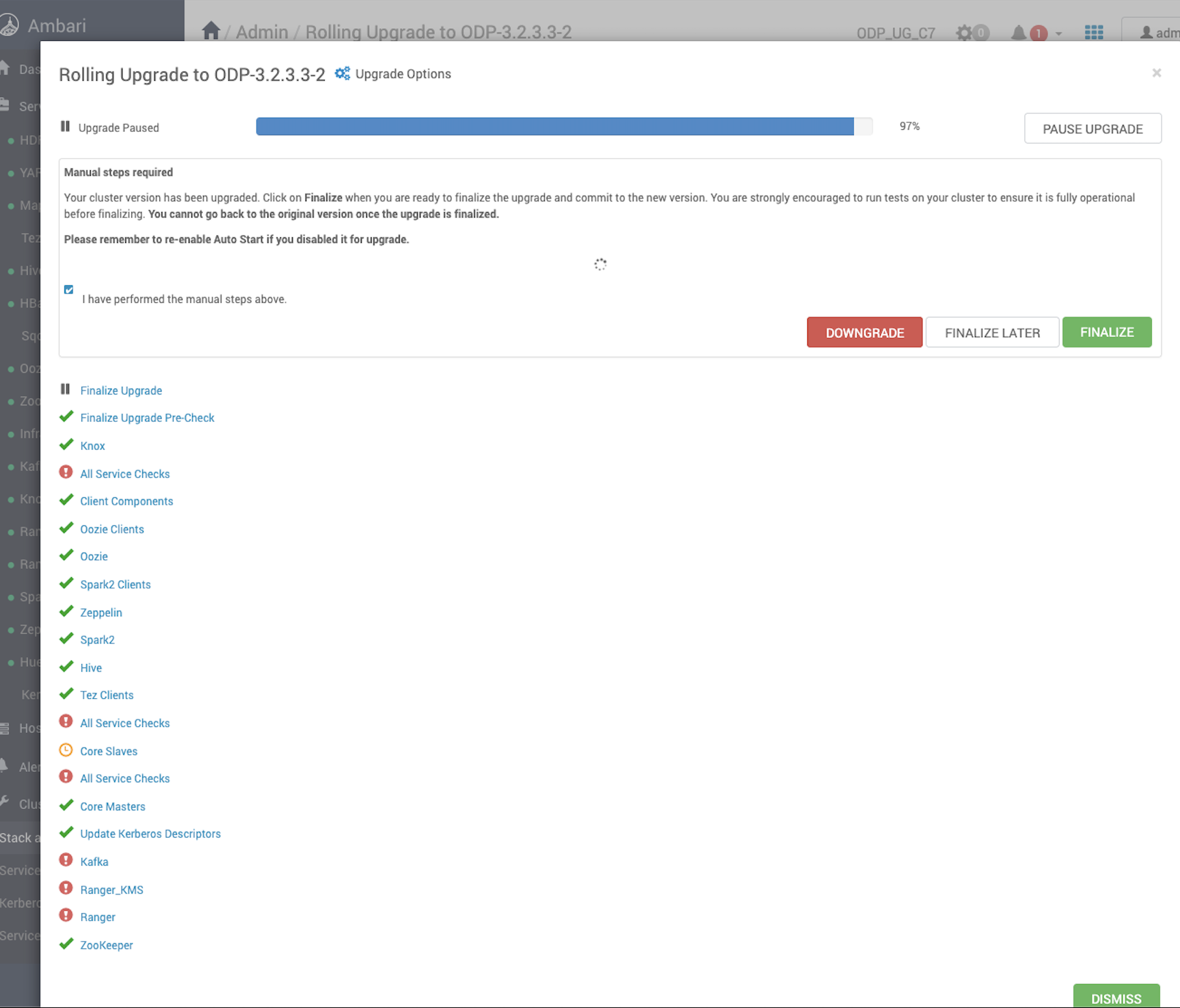Click the check icon beside Hive
Viewport: 1180px width, 1008px height.
pyautogui.click(x=66, y=667)
